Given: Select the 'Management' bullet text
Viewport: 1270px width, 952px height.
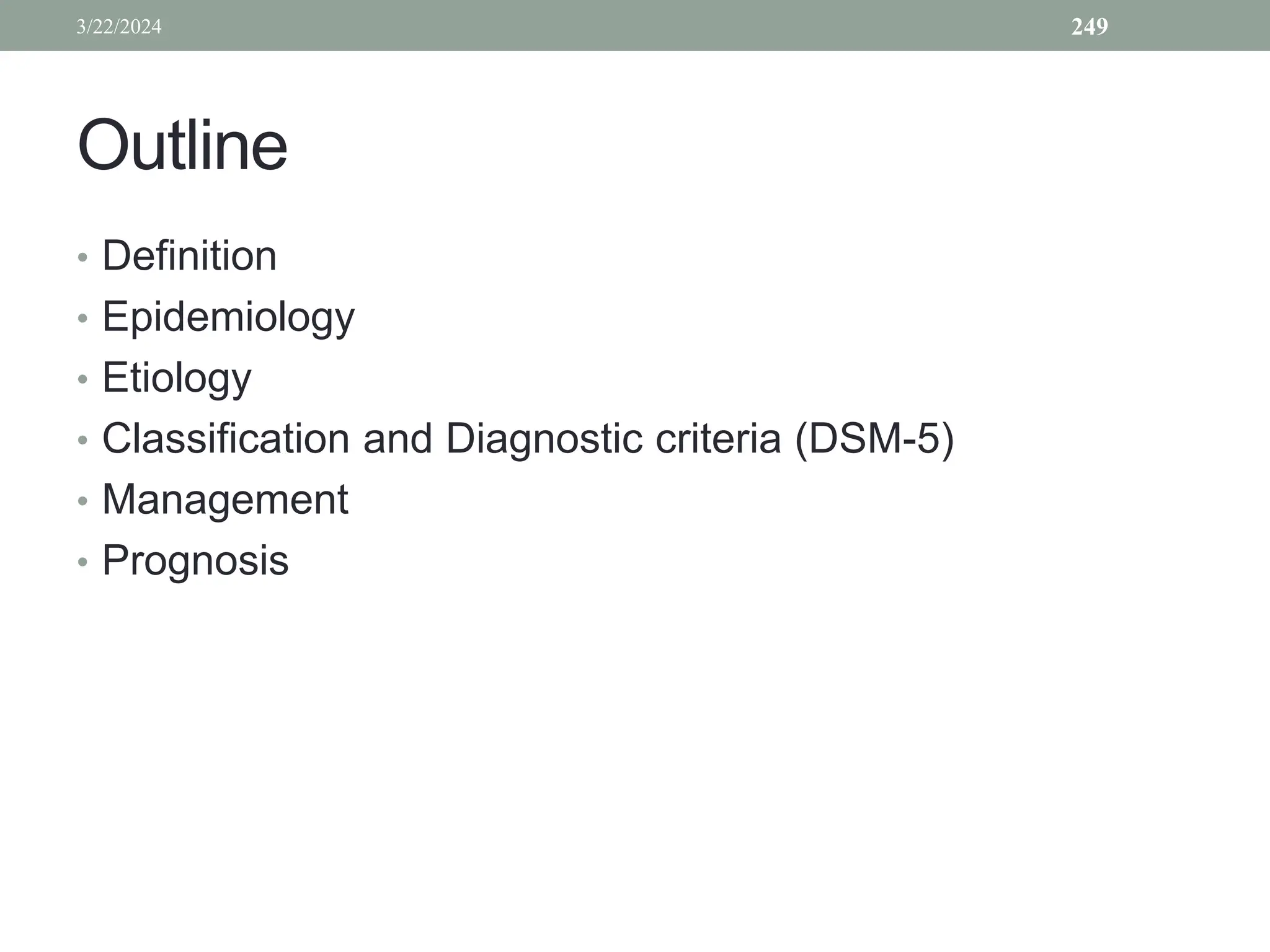Looking at the screenshot, I should [225, 500].
